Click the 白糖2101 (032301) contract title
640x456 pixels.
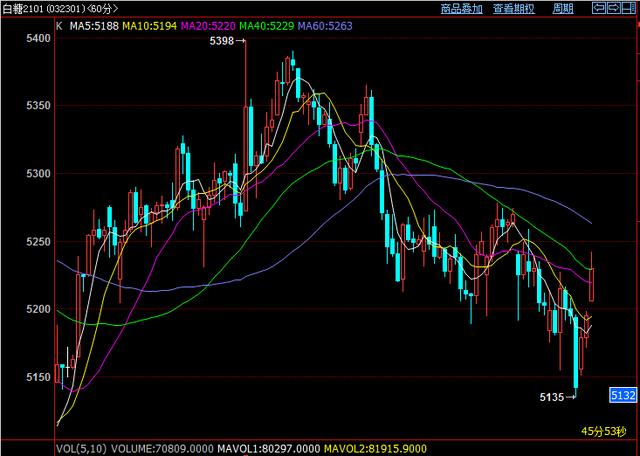(42, 8)
